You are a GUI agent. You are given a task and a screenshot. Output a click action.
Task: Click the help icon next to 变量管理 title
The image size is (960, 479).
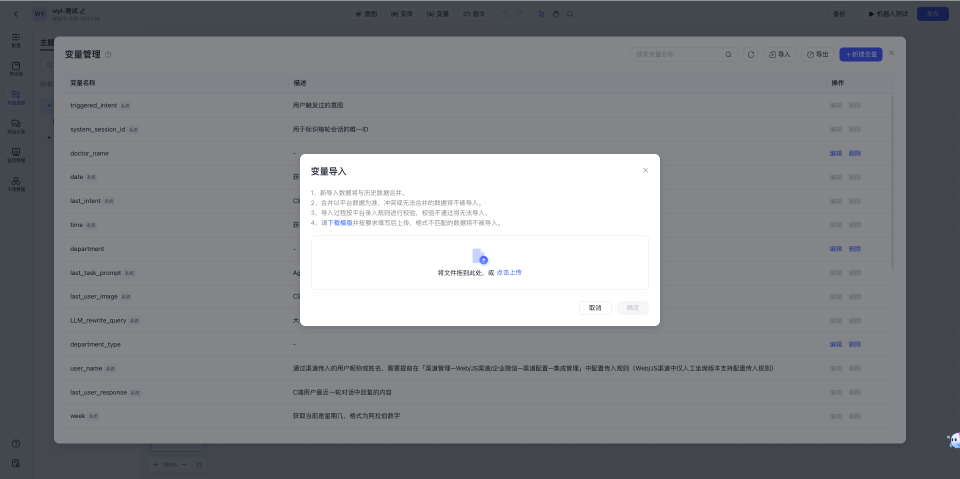pos(108,55)
